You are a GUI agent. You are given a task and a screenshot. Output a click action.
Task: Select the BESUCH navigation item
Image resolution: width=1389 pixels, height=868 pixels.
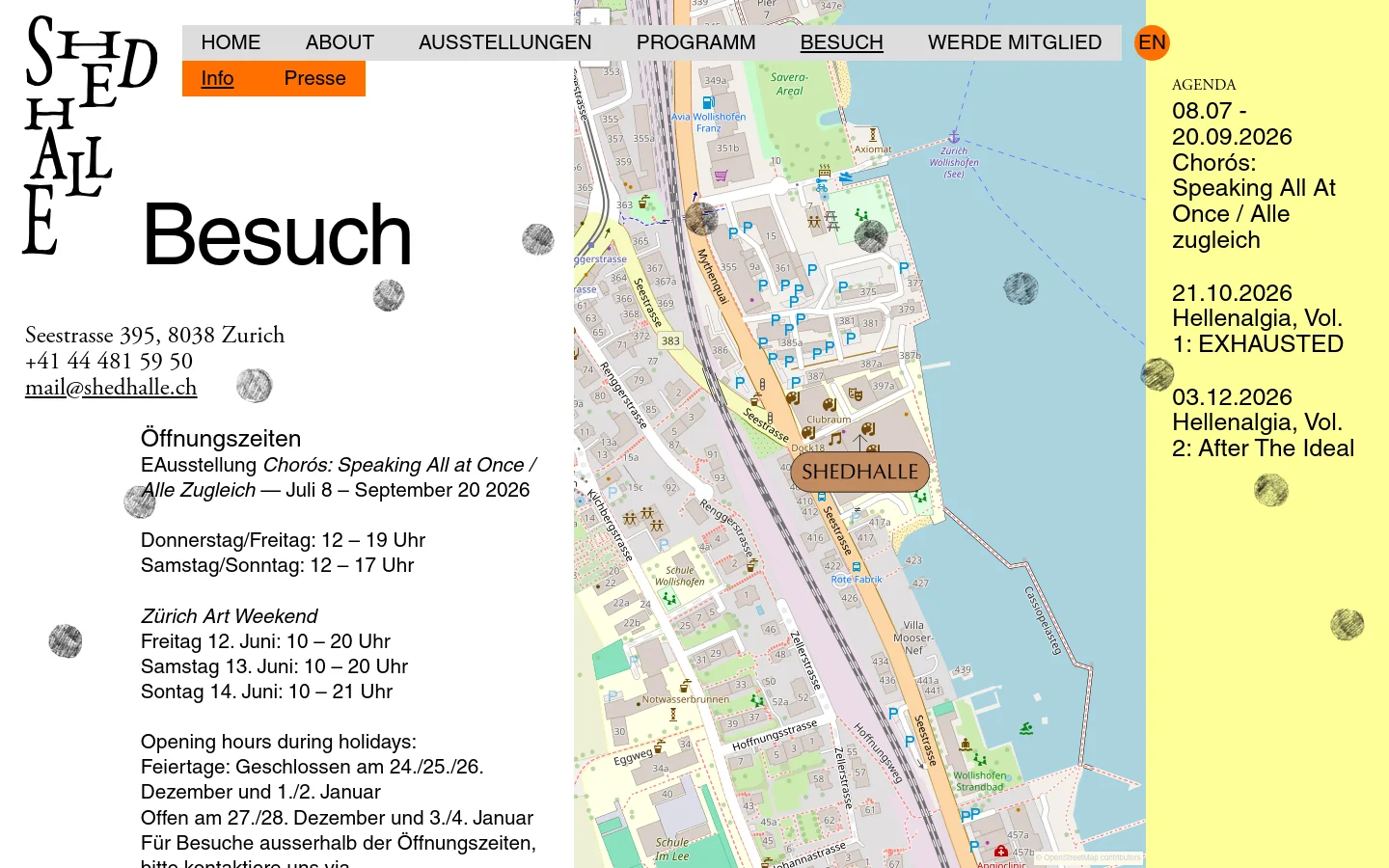click(x=841, y=42)
